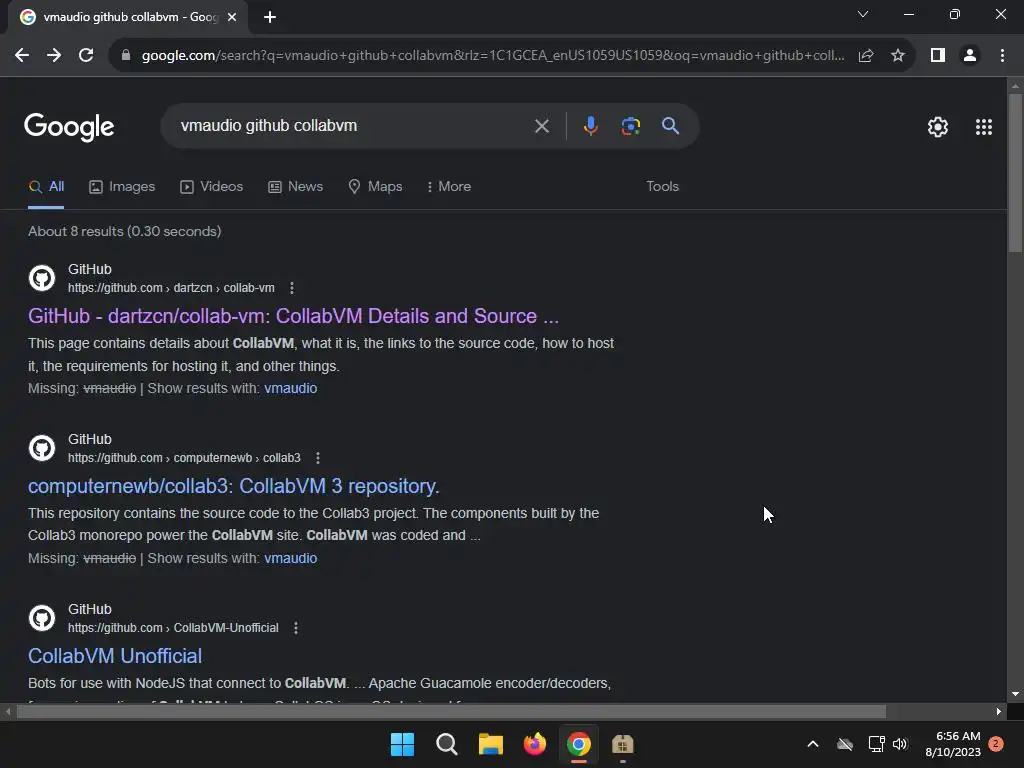Open Windows taskbar search
The height and width of the screenshot is (768, 1024).
point(447,744)
